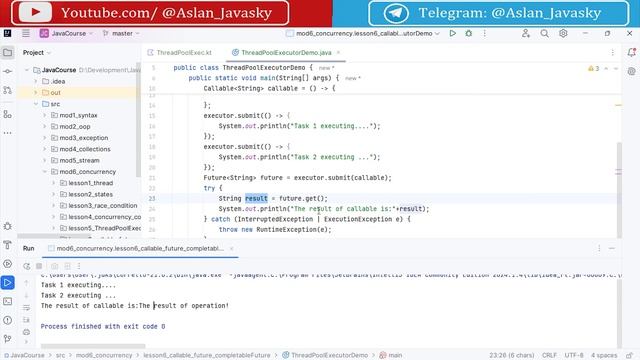The height and width of the screenshot is (360, 640).
Task: Switch to ThreadPoolExec.kt tab
Action: click(180, 53)
